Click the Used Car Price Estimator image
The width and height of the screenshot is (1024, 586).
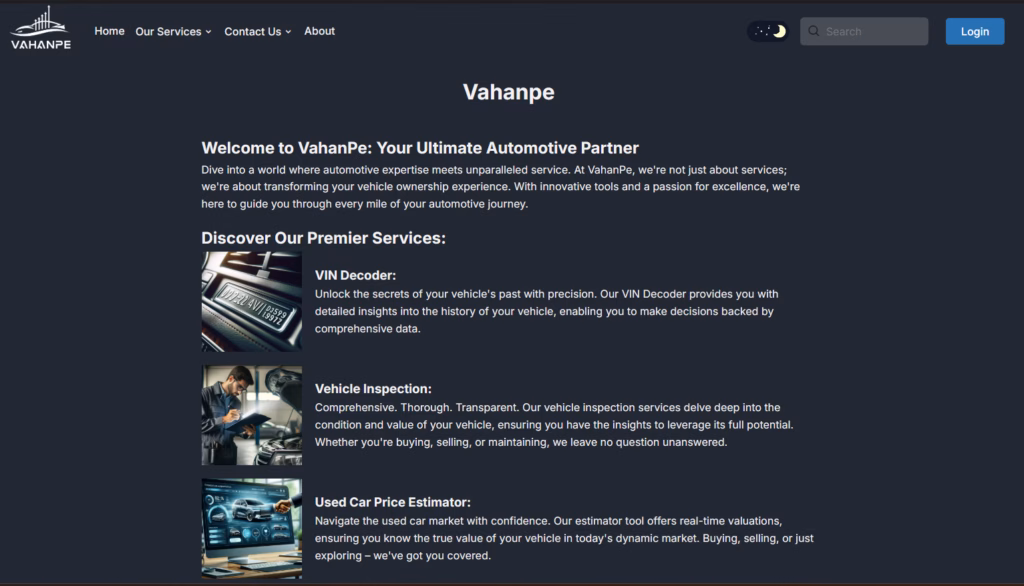(x=251, y=529)
